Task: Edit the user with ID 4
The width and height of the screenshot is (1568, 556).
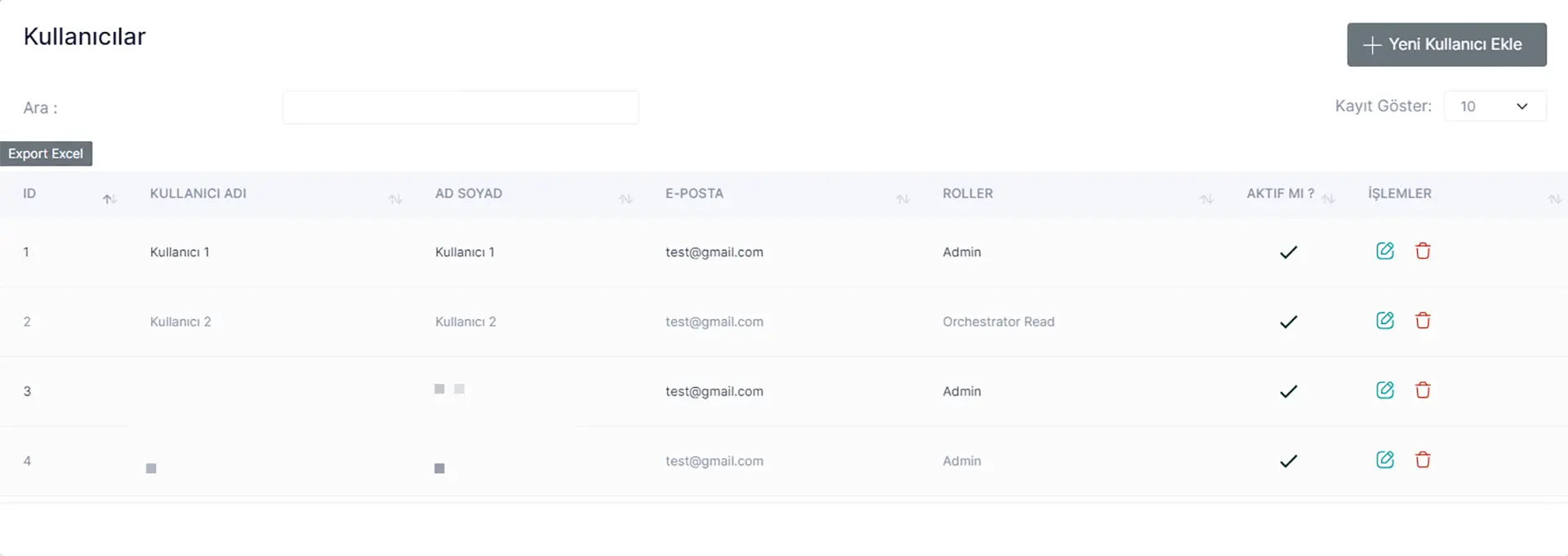Action: 1385,460
